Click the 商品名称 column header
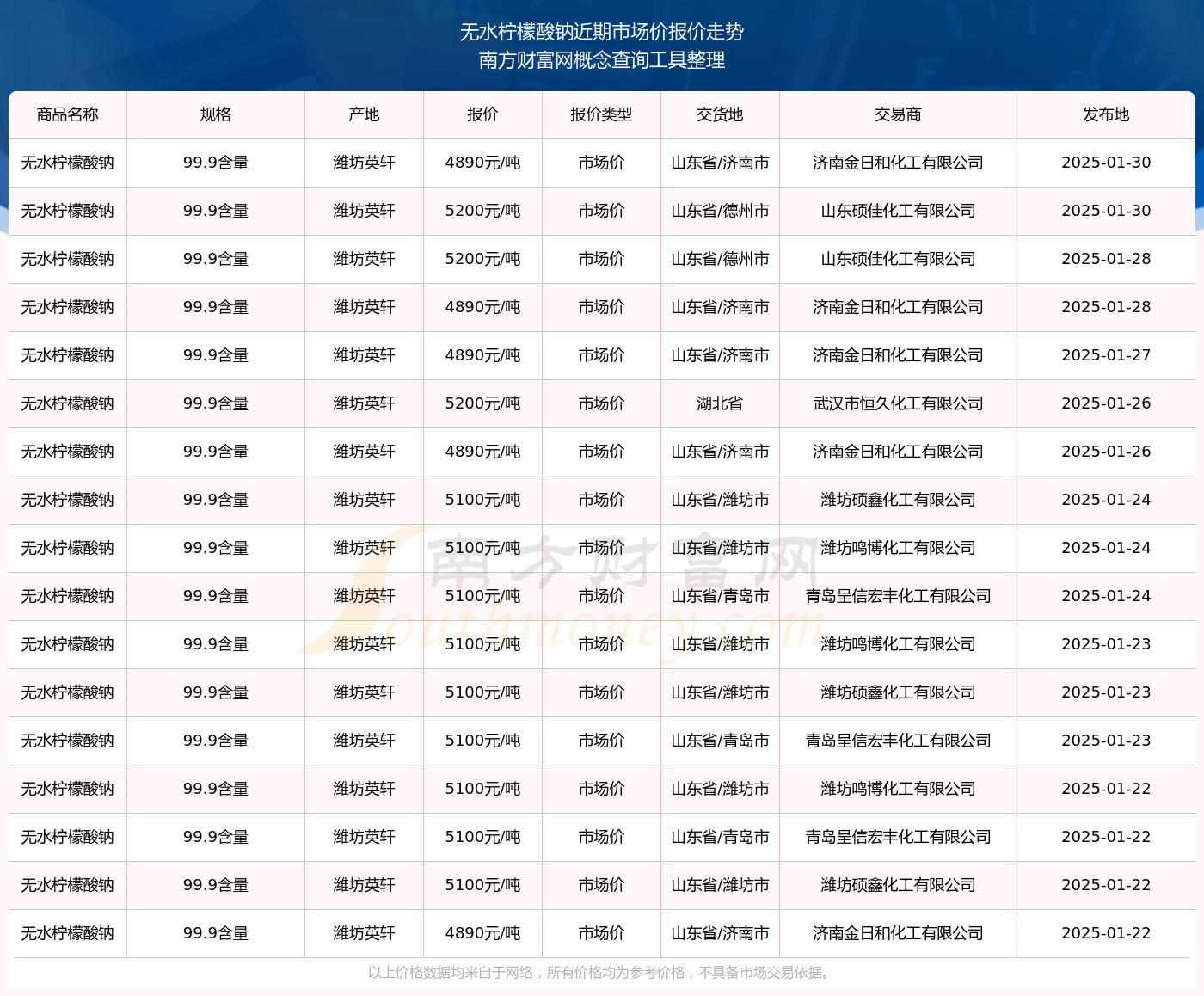Image resolution: width=1204 pixels, height=996 pixels. (x=68, y=114)
